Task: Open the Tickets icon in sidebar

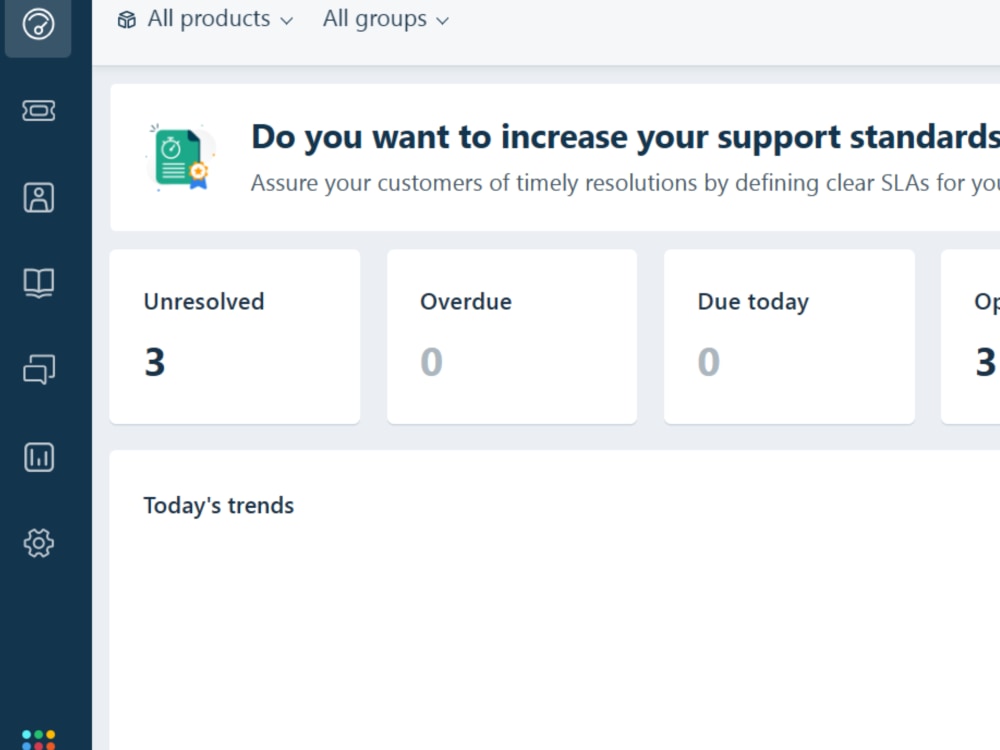Action: 38,111
